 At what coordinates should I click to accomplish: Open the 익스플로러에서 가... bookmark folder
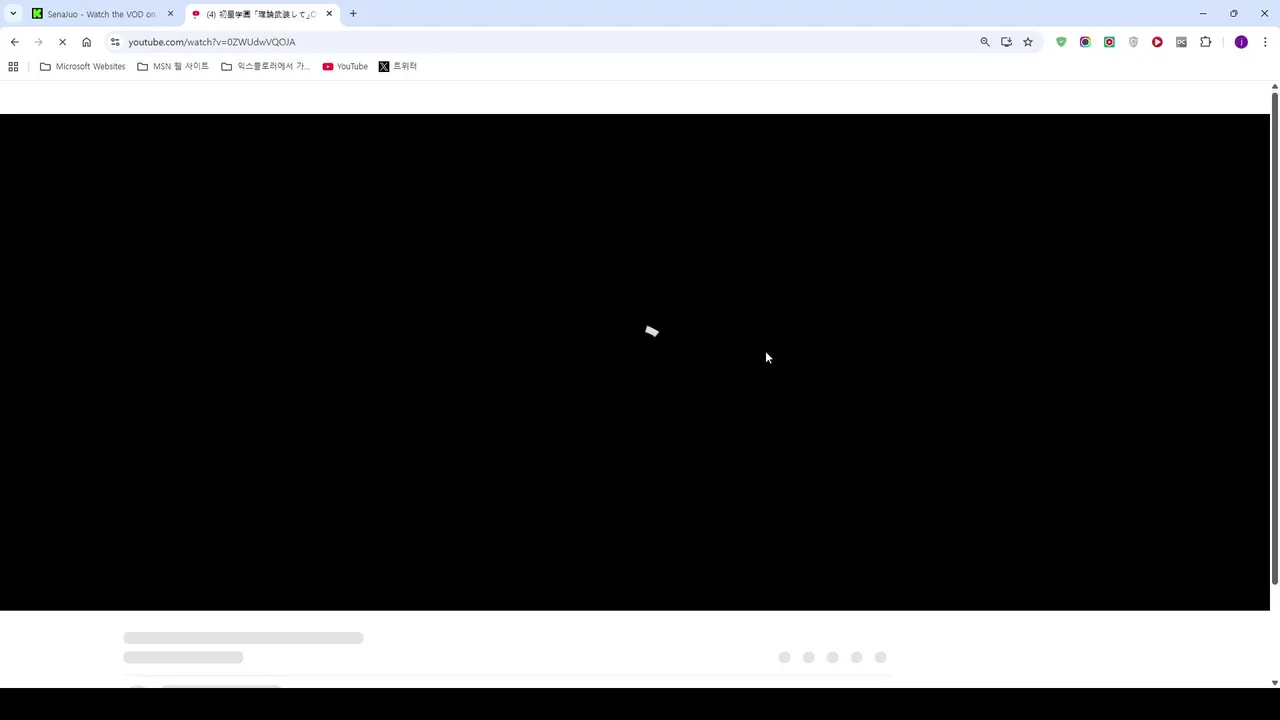point(265,66)
